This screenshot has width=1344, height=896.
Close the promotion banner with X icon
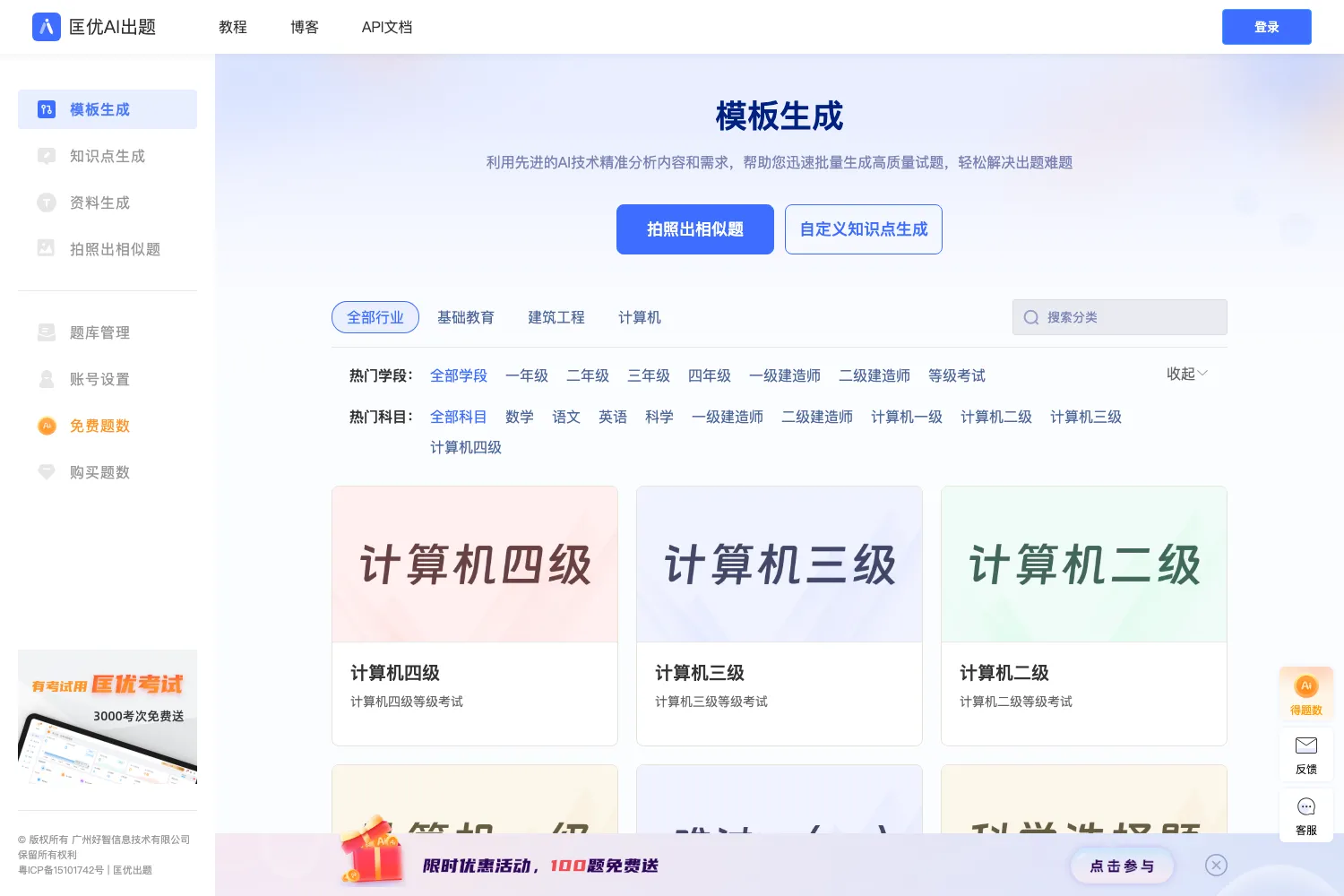(x=1216, y=865)
